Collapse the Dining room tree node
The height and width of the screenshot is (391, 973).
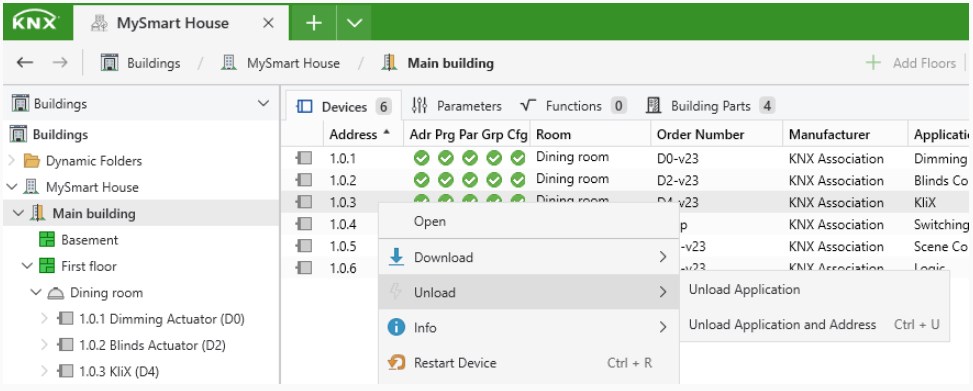point(35,292)
